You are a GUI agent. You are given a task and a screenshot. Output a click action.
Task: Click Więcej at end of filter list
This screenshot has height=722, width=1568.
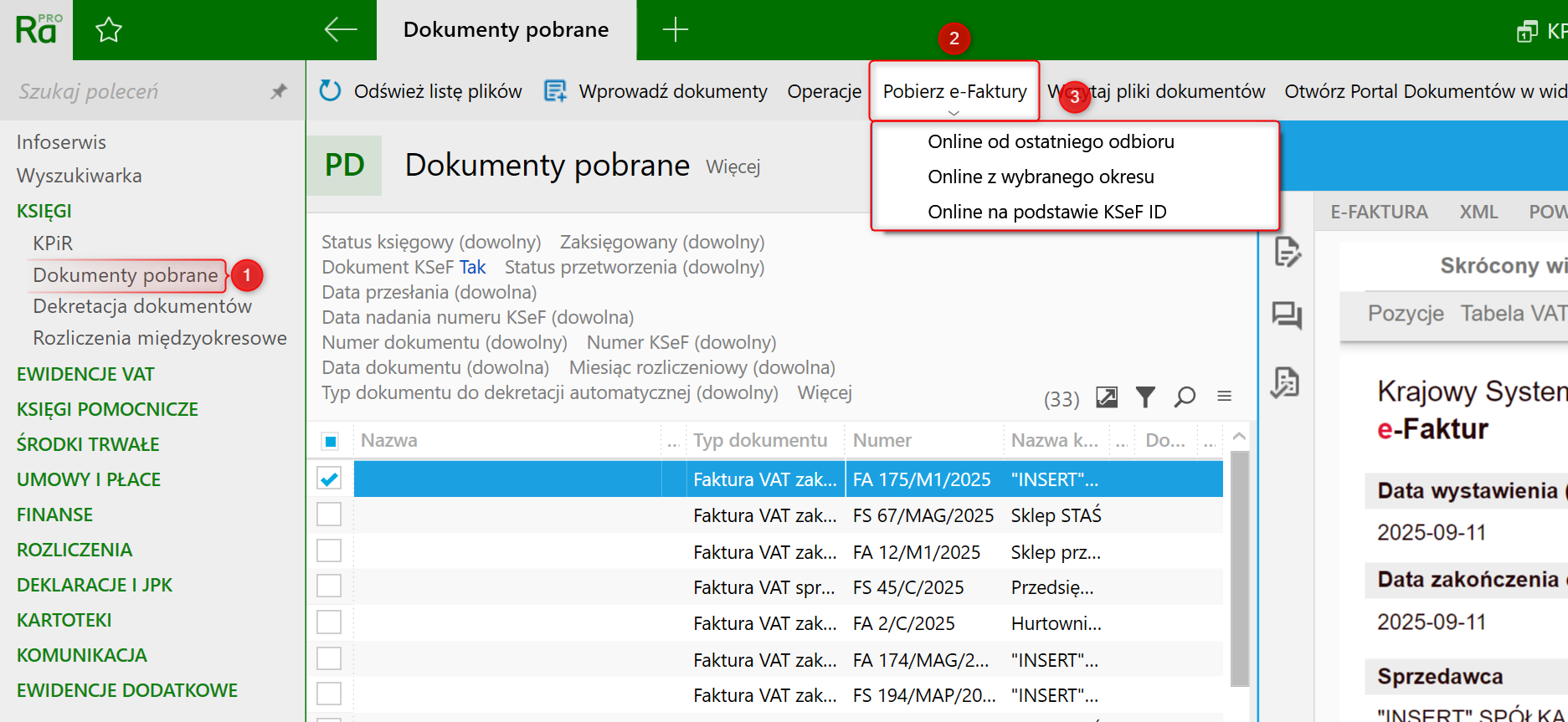pyautogui.click(x=825, y=392)
